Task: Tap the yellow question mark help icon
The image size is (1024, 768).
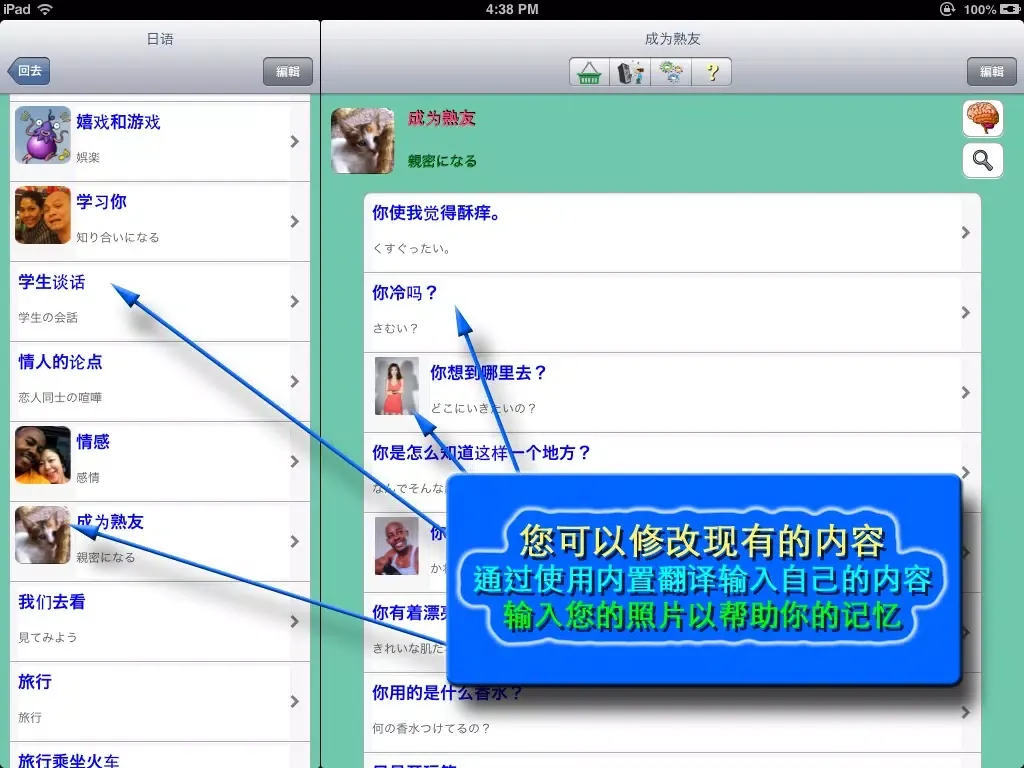Action: [712, 72]
